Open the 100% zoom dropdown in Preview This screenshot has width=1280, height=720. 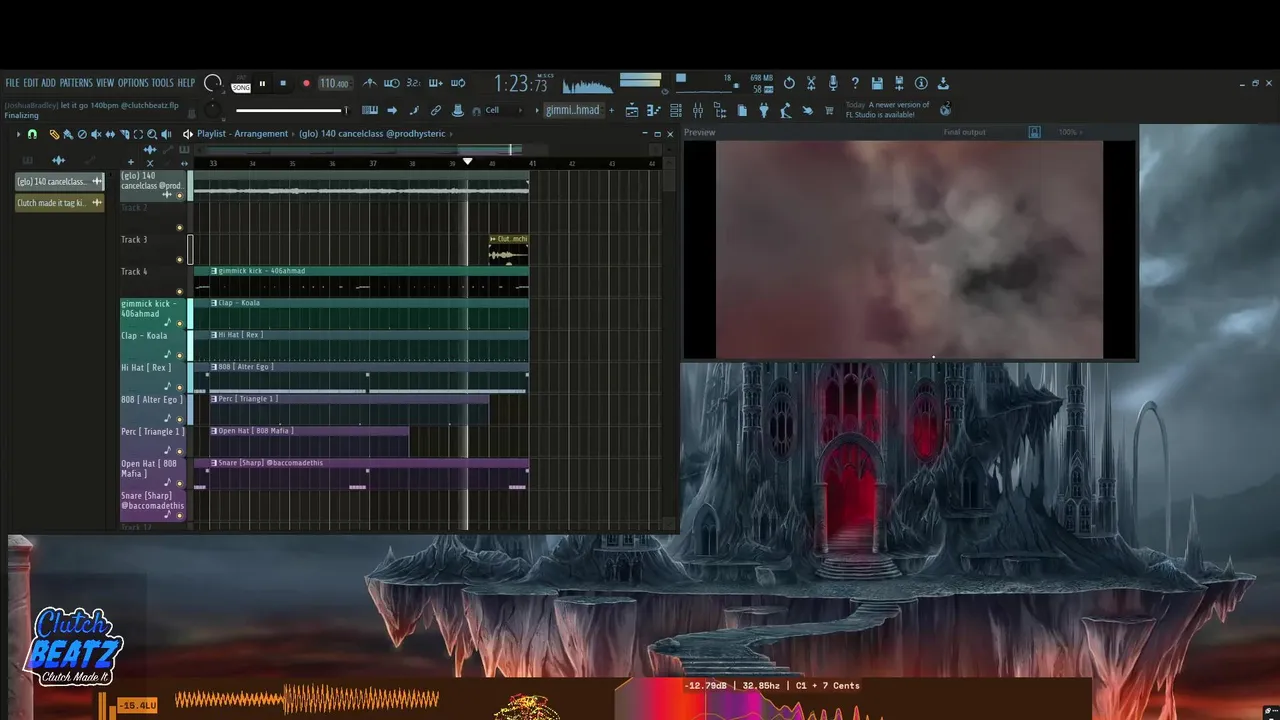tap(1070, 132)
